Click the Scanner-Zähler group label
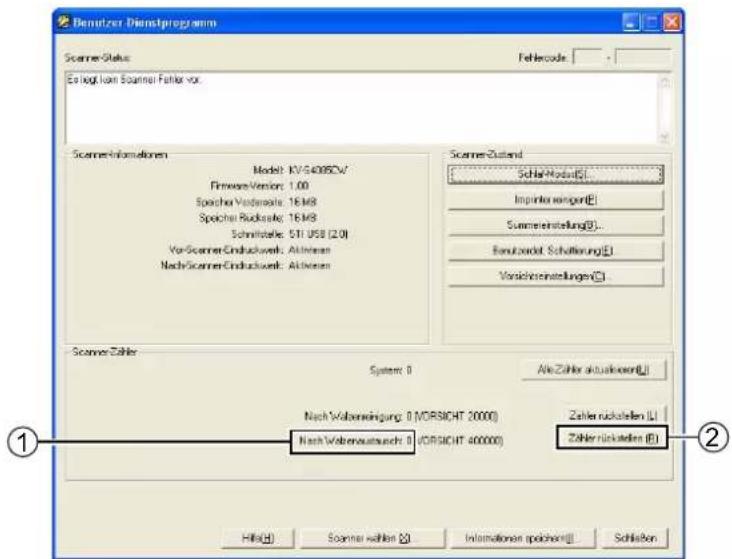The width and height of the screenshot is (732, 559). point(105,352)
